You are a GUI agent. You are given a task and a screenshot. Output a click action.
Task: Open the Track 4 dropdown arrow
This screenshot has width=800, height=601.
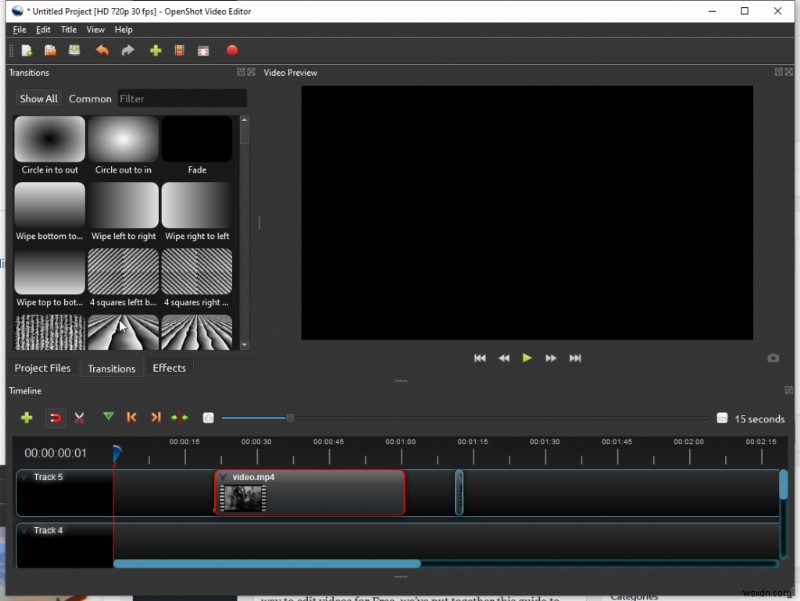[24, 531]
